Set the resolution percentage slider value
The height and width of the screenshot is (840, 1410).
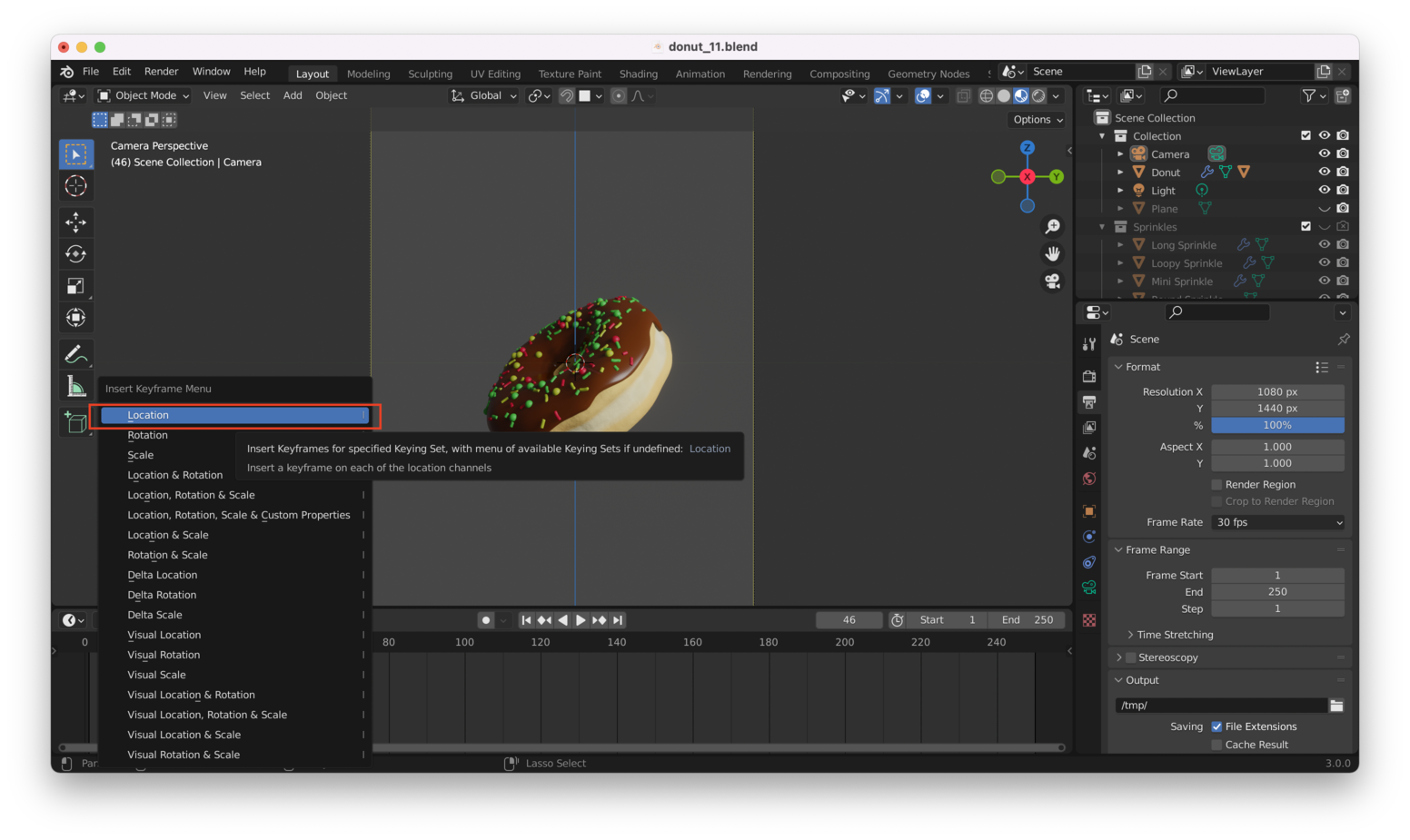click(x=1277, y=425)
